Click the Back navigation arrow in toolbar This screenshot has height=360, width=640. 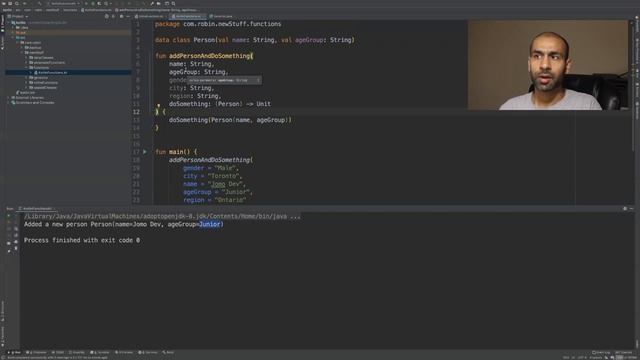tap(24, 3)
